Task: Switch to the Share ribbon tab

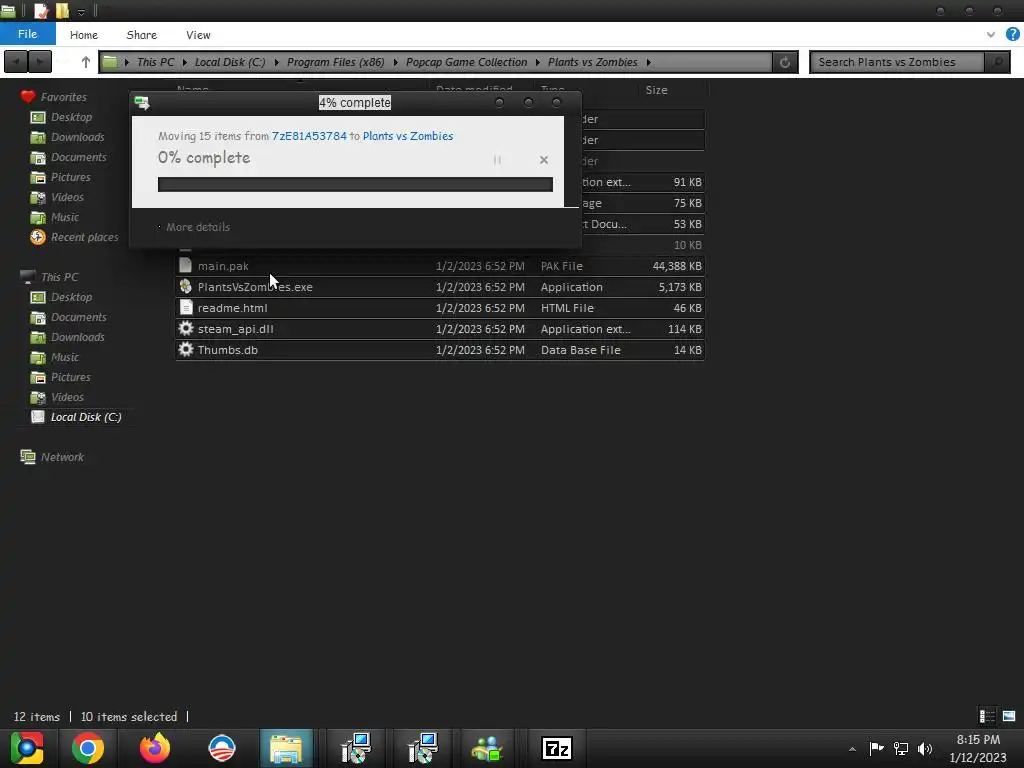Action: pos(141,35)
